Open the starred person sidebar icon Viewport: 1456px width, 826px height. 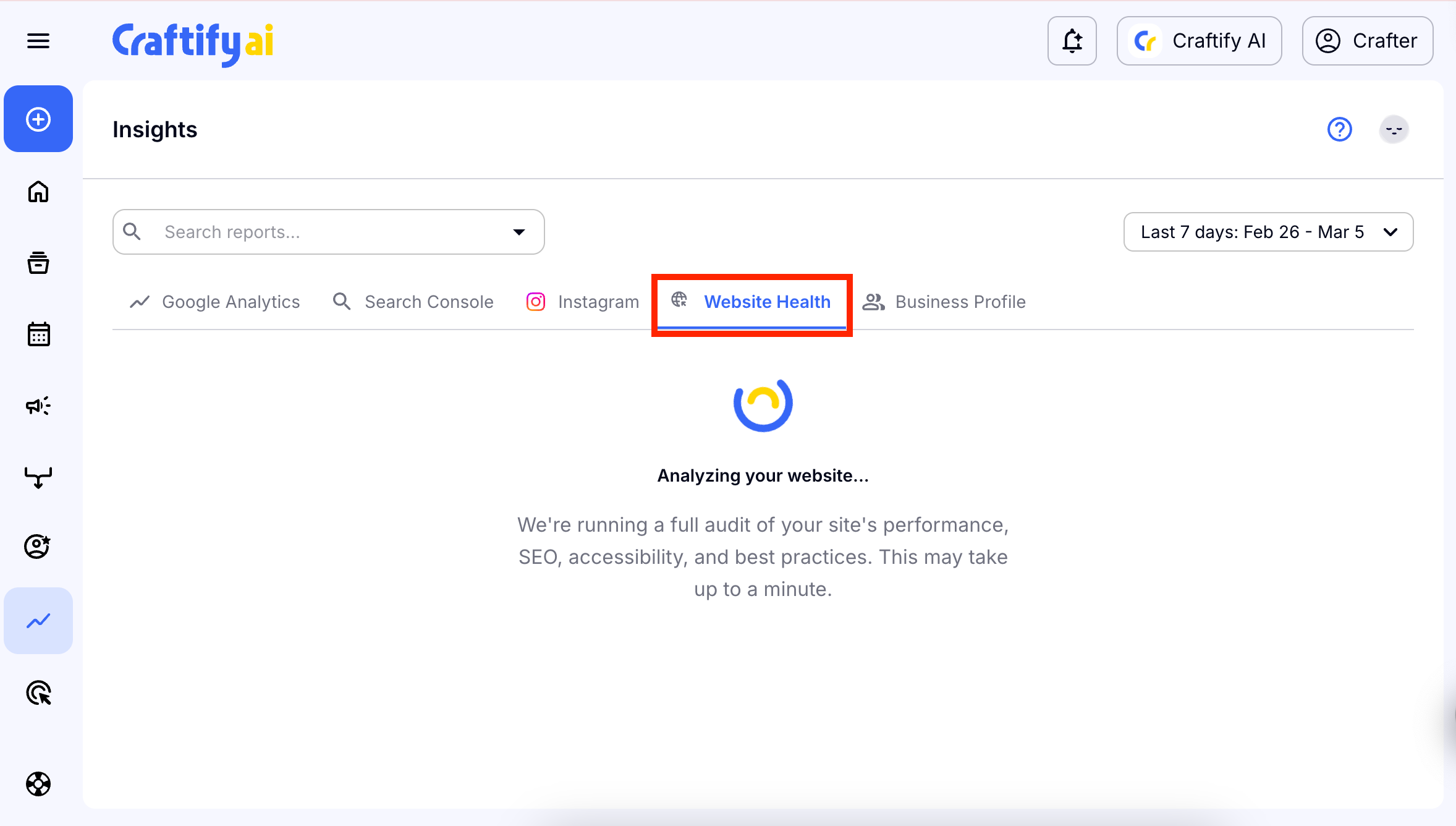click(38, 547)
